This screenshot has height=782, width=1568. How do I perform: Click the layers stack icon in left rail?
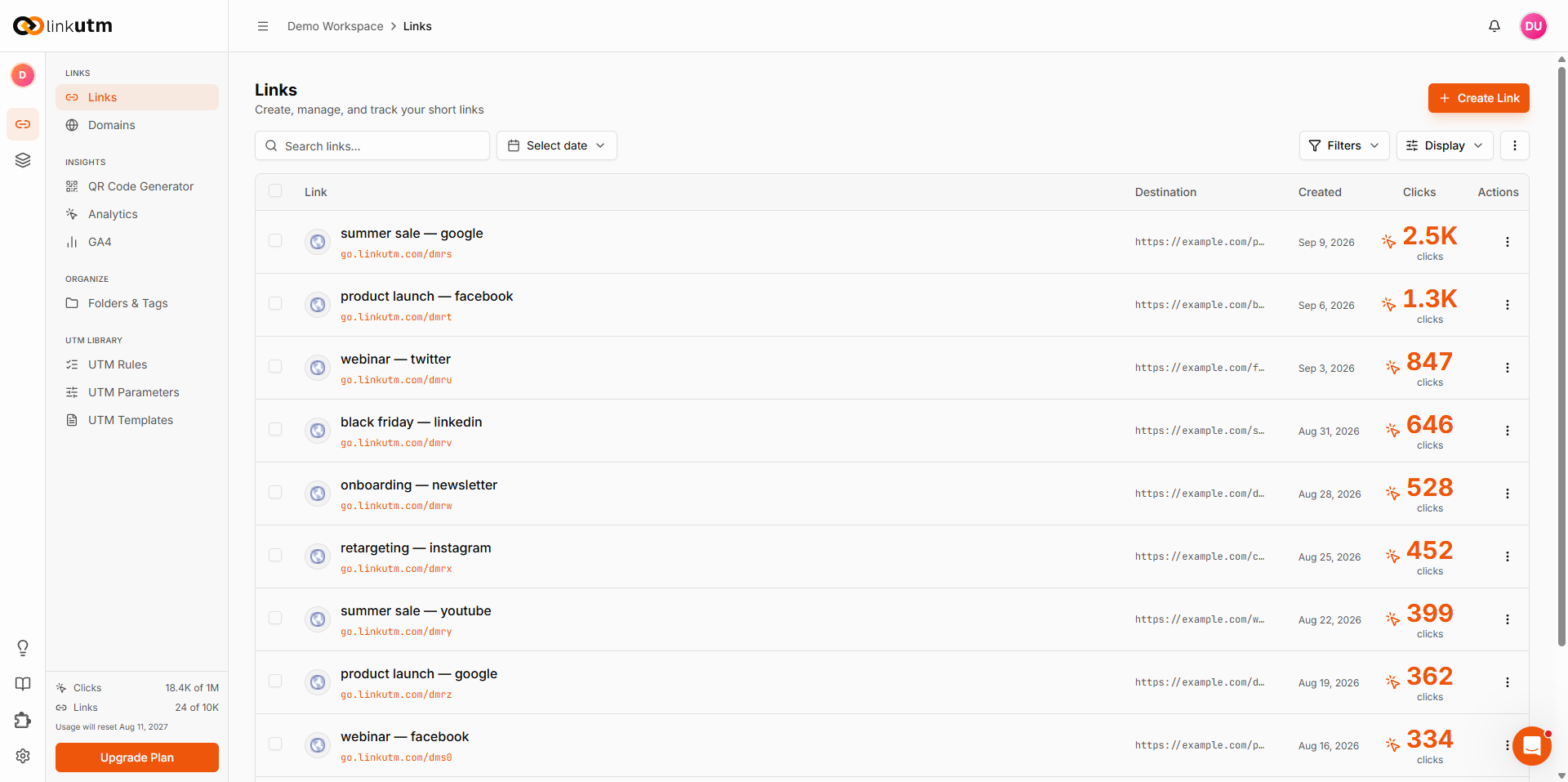23,160
